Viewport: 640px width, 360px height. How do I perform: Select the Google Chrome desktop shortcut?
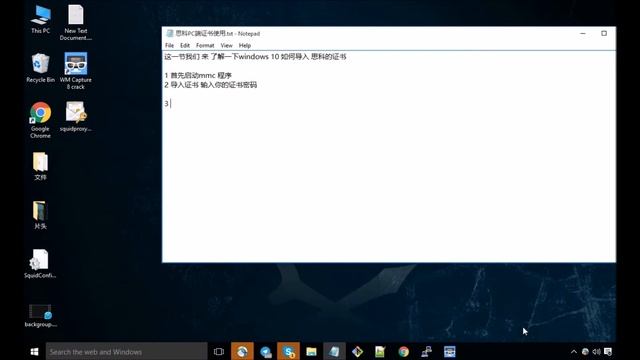pyautogui.click(x=40, y=120)
